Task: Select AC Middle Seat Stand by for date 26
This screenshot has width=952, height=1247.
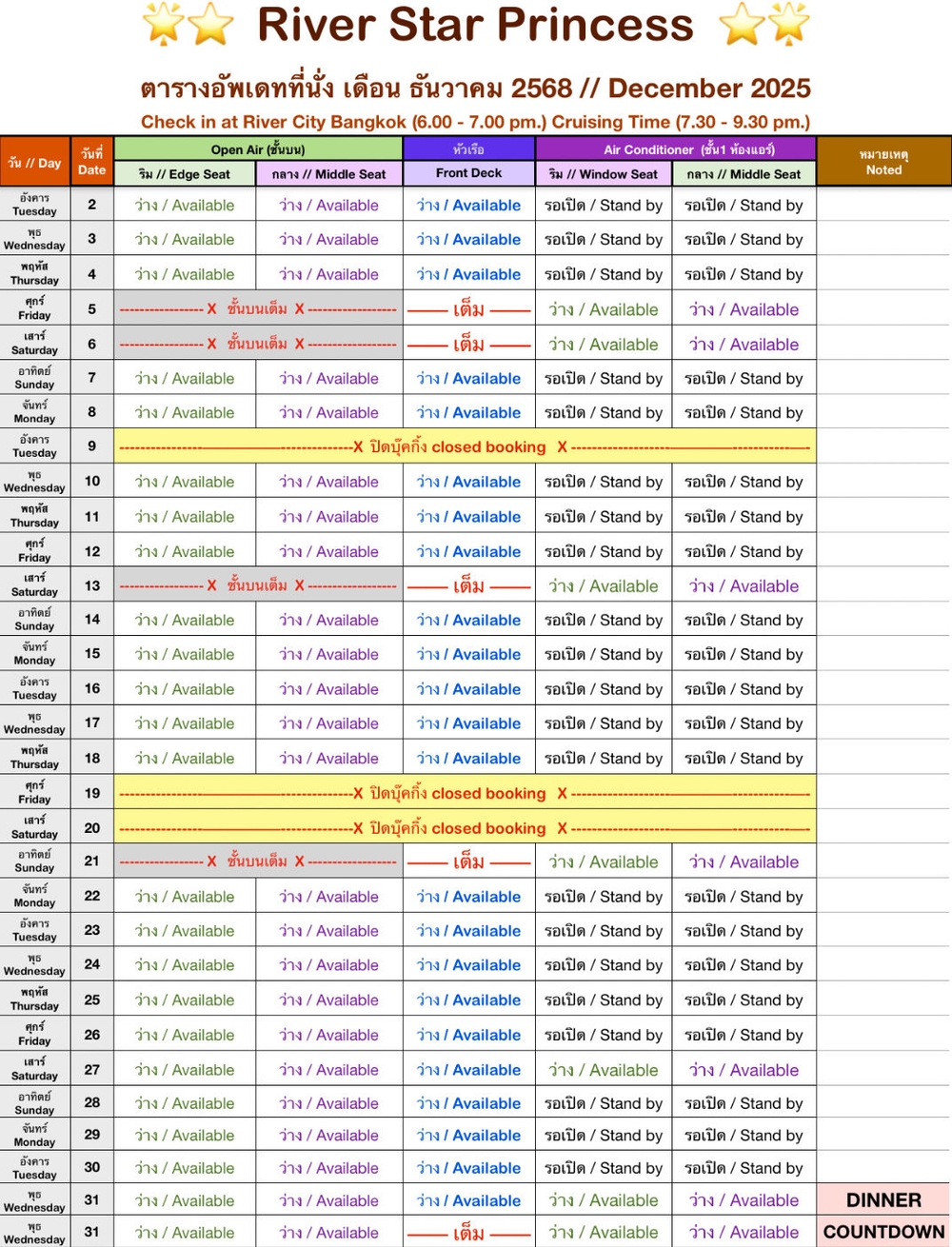Action: click(744, 1035)
